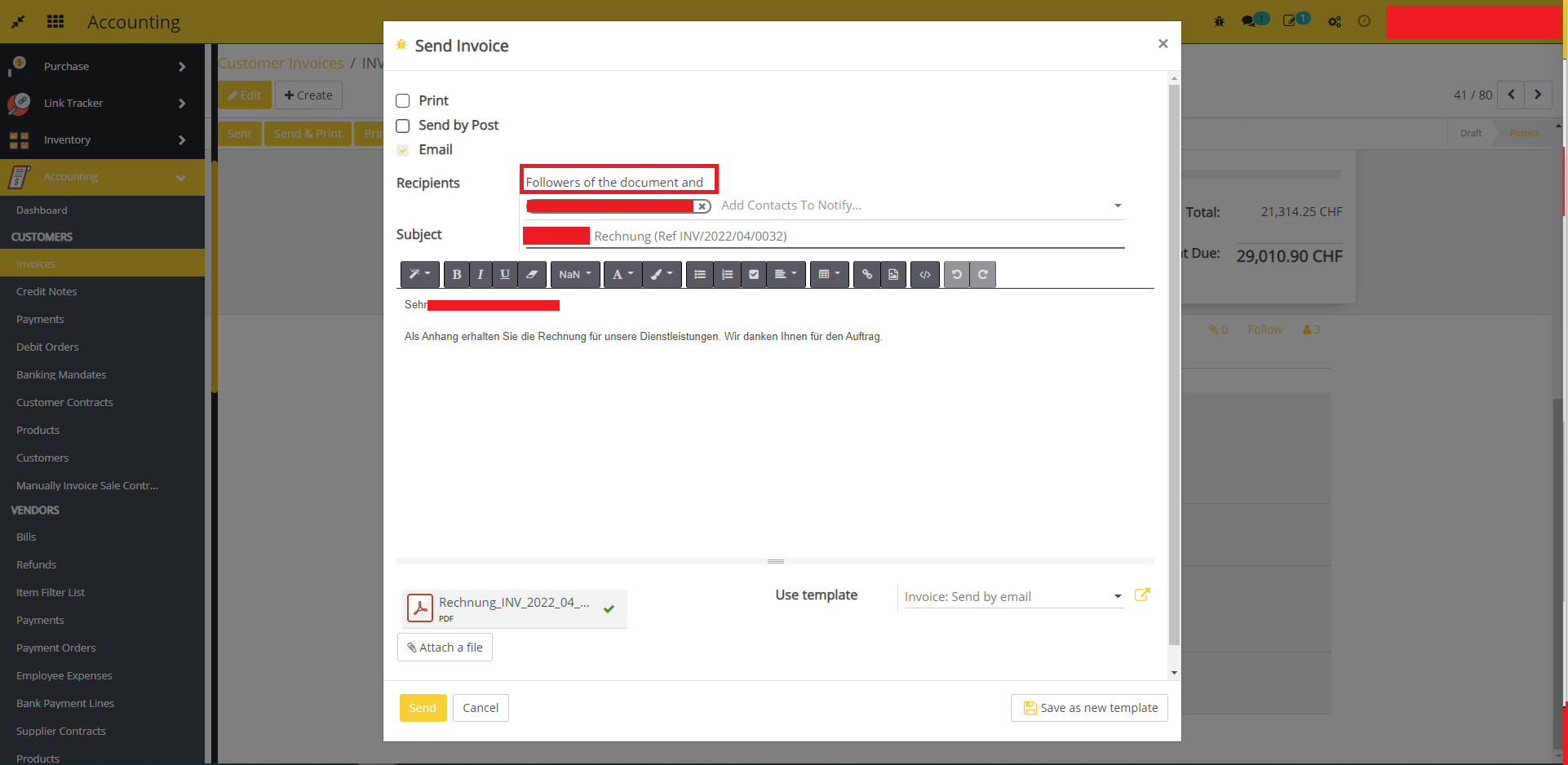Apply bold formatting to the email body
1568x765 pixels.
pos(456,274)
